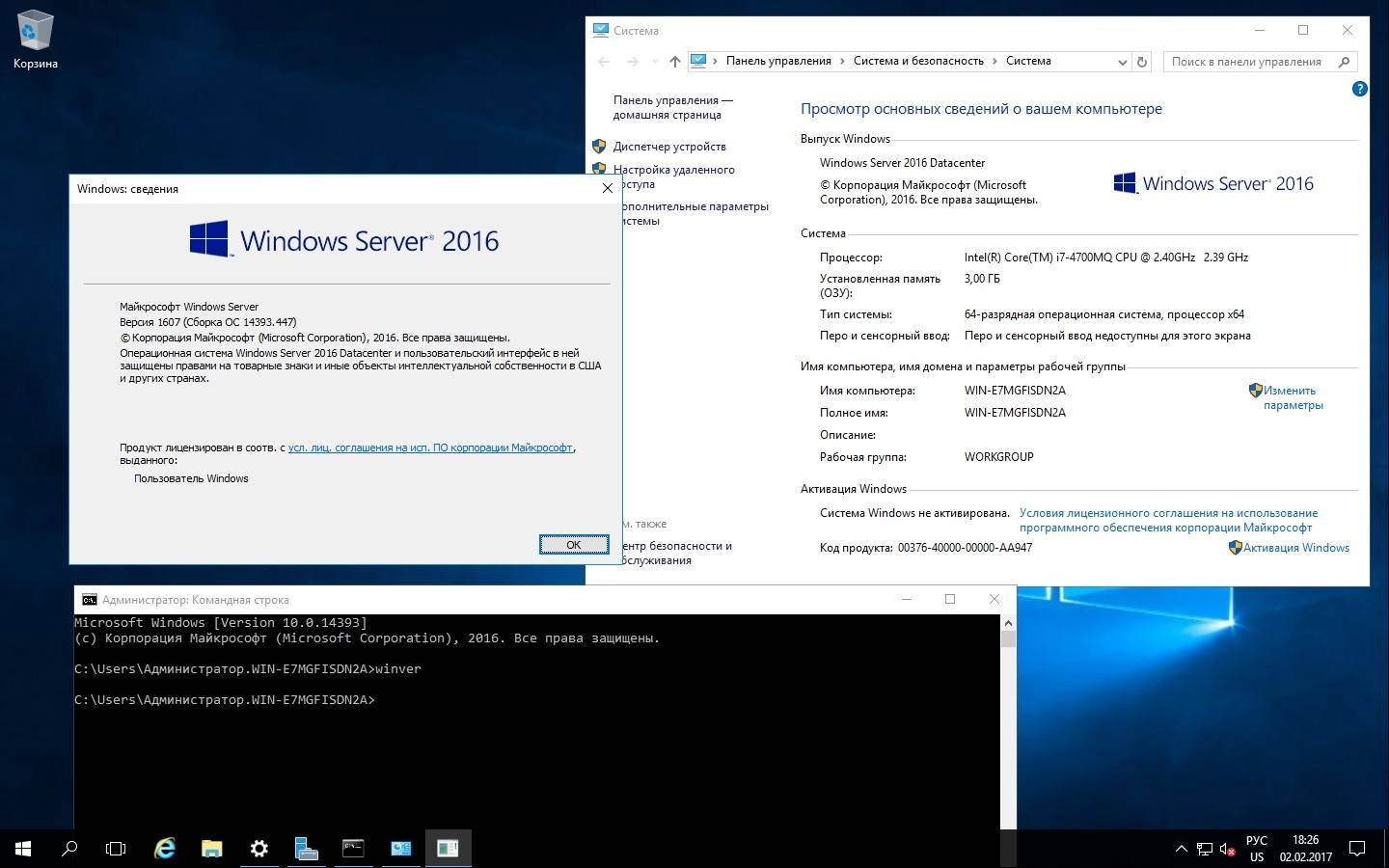Minimize the Command Prompt window
The width and height of the screenshot is (1389, 868).
pos(907,599)
